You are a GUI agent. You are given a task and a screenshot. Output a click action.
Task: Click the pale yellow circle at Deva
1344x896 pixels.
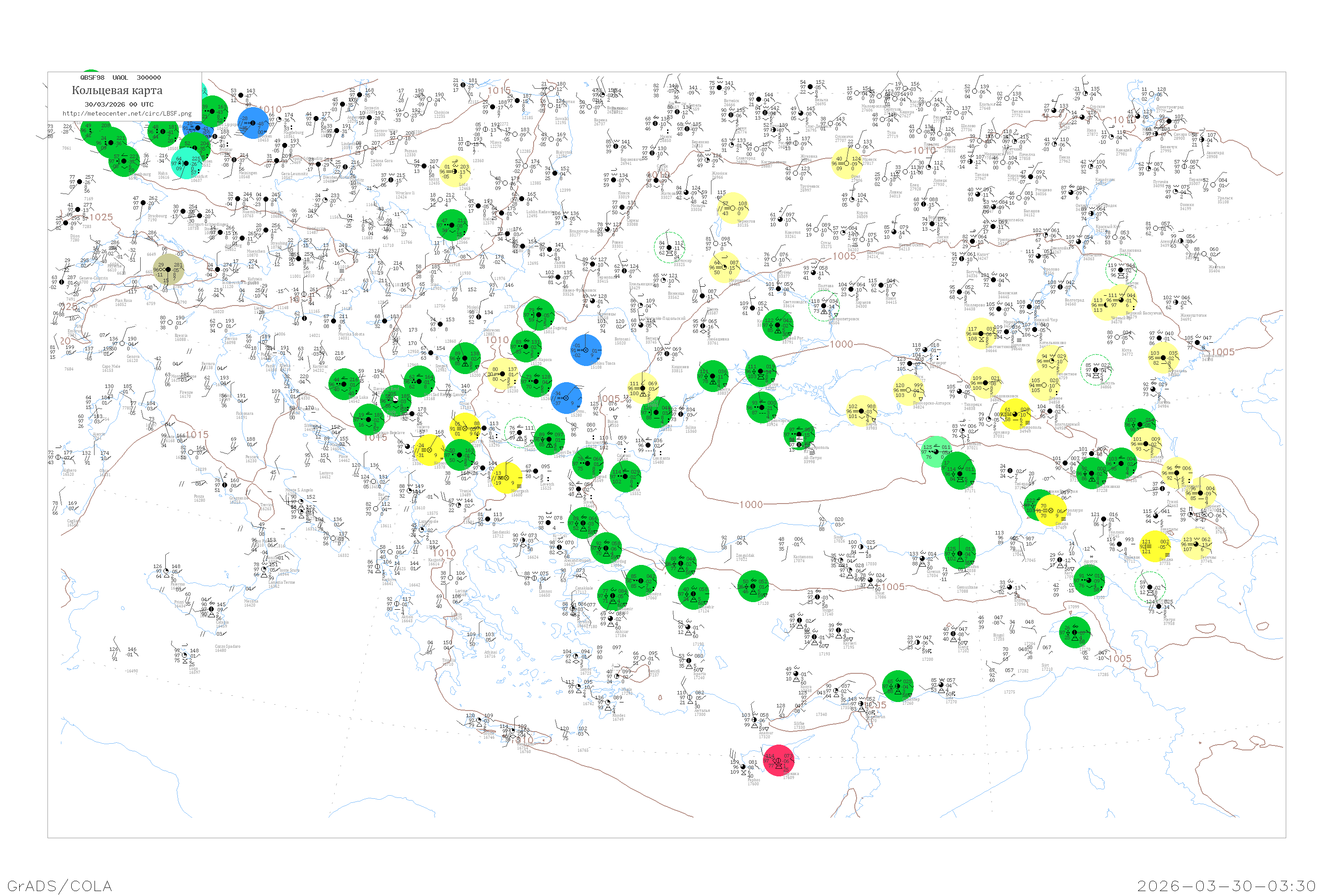click(502, 374)
